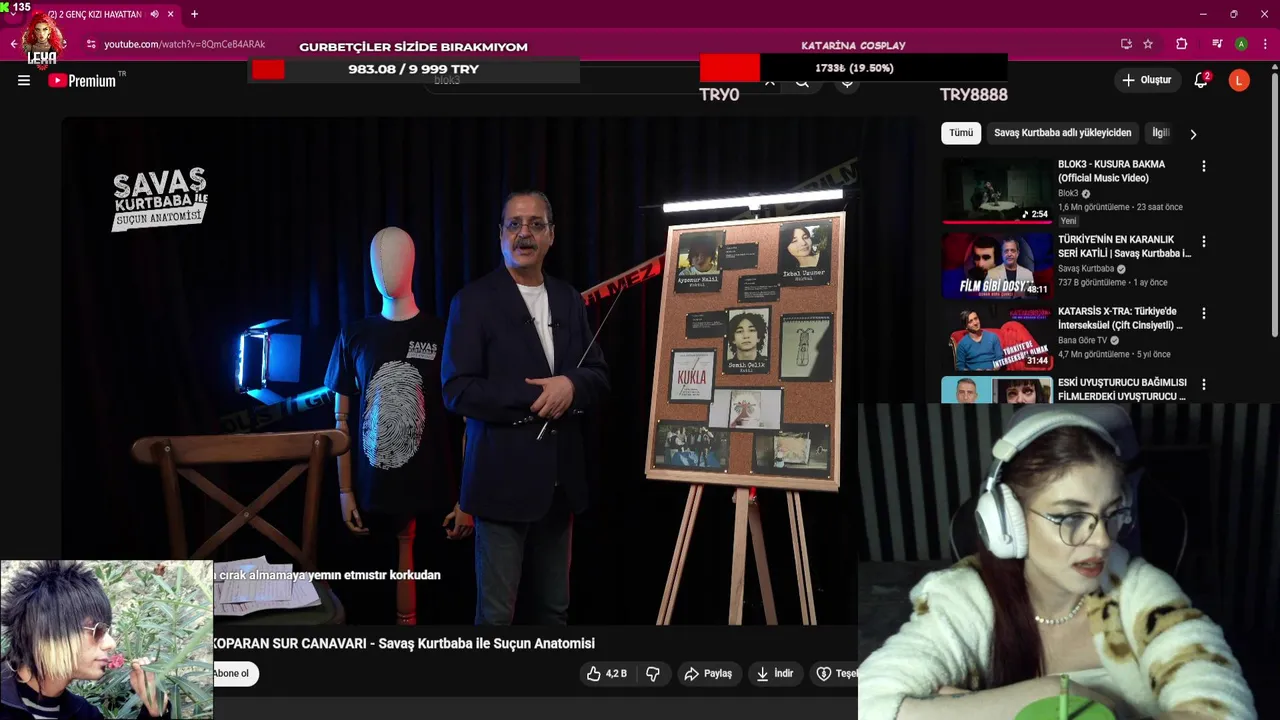Click the Oluştur create button

[1146, 80]
